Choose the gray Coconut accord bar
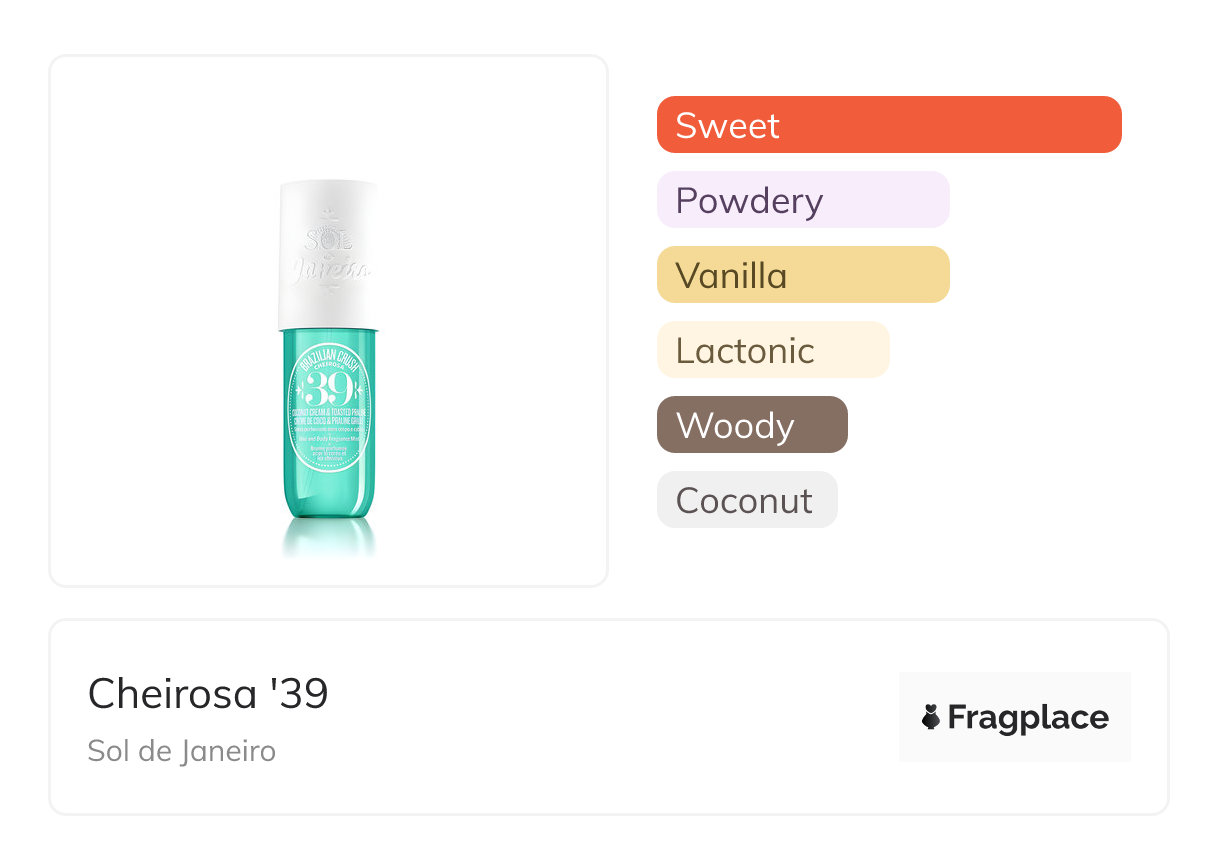Viewport: 1218px width, 864px height. tap(747, 500)
